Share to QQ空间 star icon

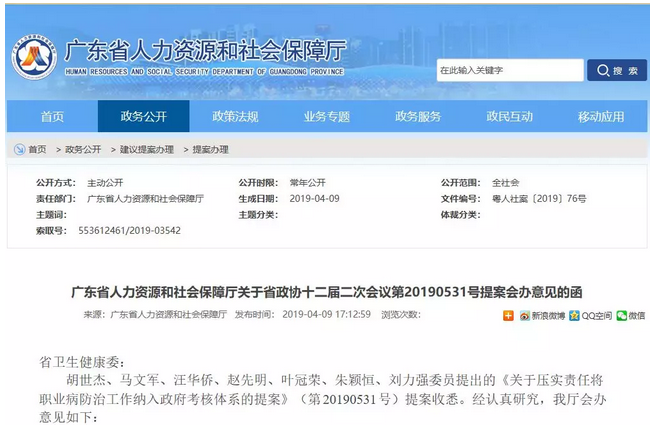click(574, 316)
